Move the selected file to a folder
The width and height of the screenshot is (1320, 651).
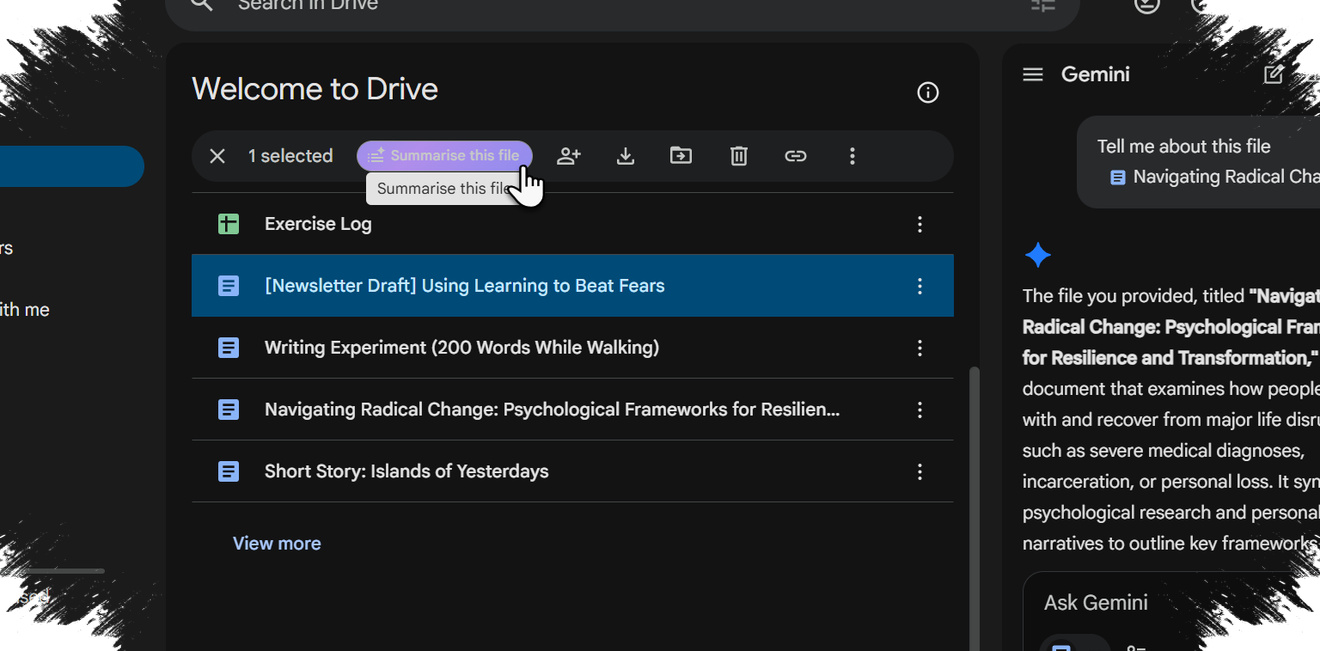point(681,156)
